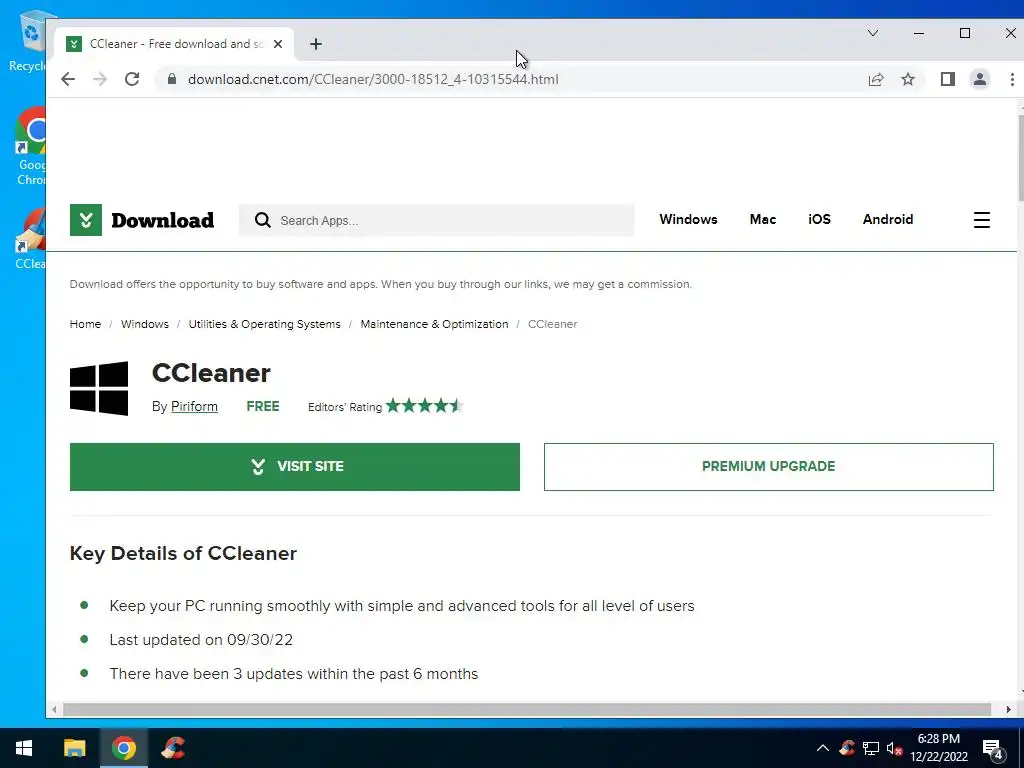Open the notification center icon

[993, 749]
